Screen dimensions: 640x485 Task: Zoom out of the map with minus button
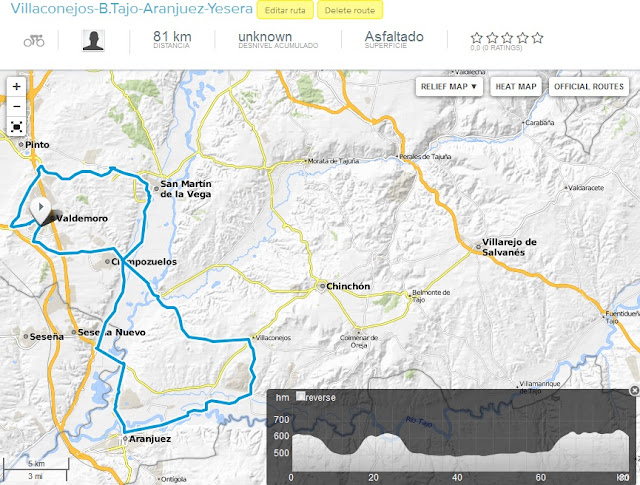(x=17, y=107)
